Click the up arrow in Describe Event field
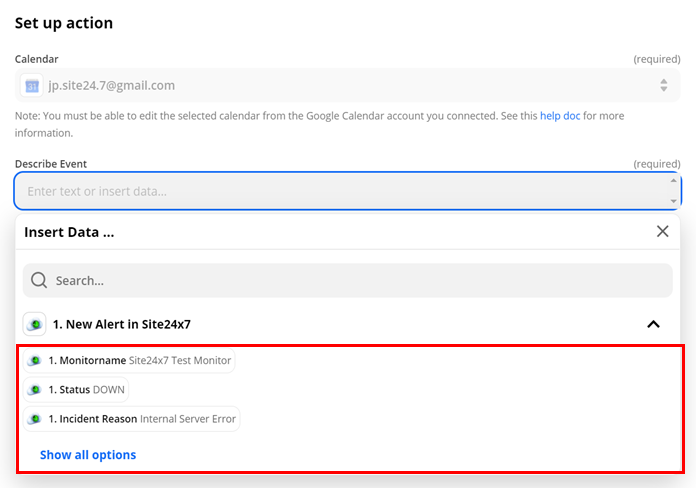This screenshot has width=696, height=488. coord(673,181)
